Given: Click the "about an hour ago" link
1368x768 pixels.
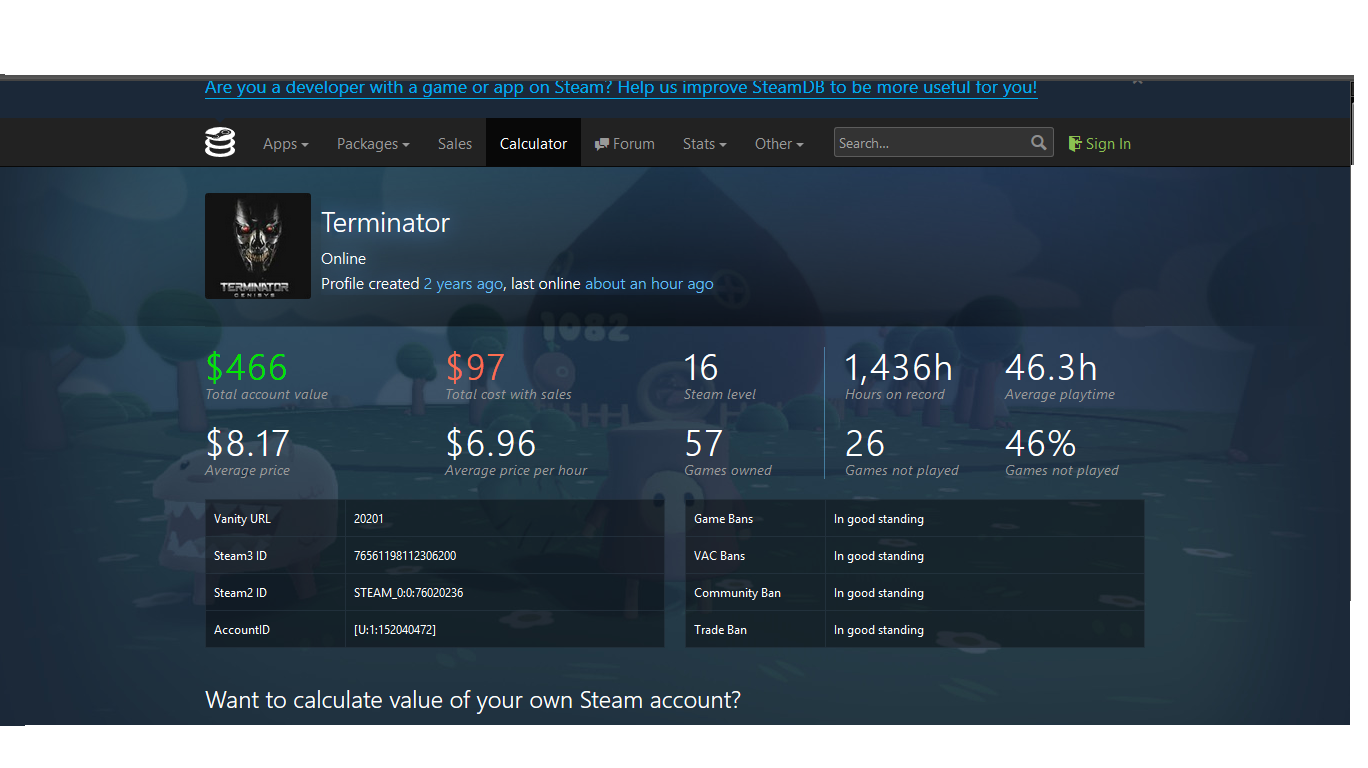Looking at the screenshot, I should point(649,284).
